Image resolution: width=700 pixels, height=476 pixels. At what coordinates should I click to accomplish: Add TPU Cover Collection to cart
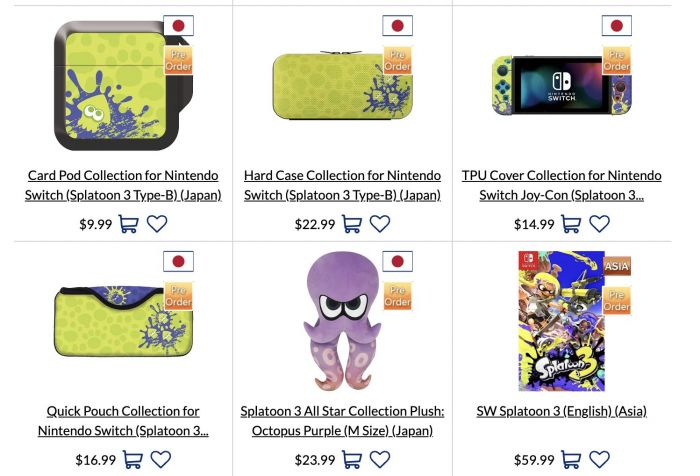[x=571, y=224]
